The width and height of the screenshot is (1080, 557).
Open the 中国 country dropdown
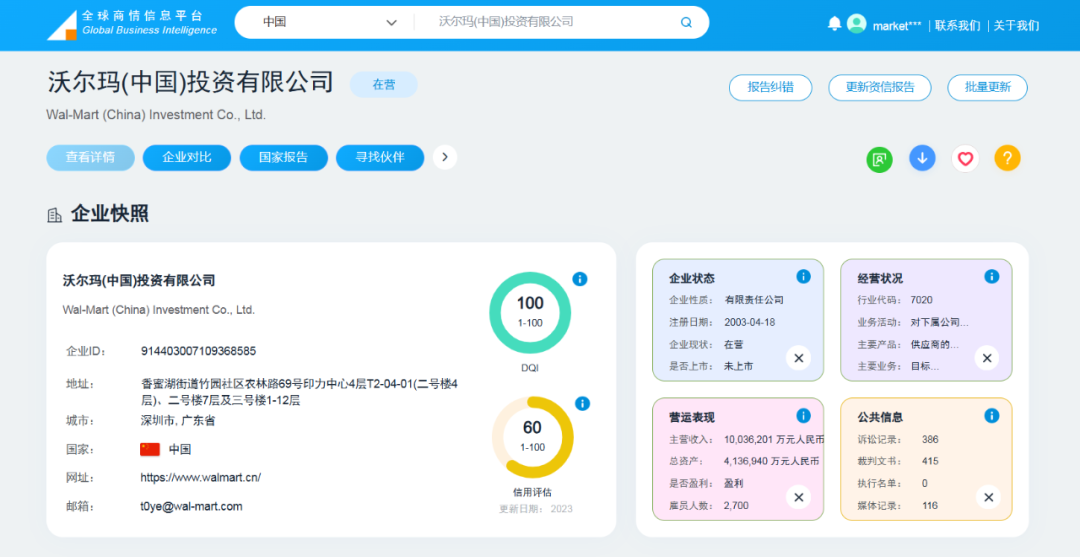(329, 22)
